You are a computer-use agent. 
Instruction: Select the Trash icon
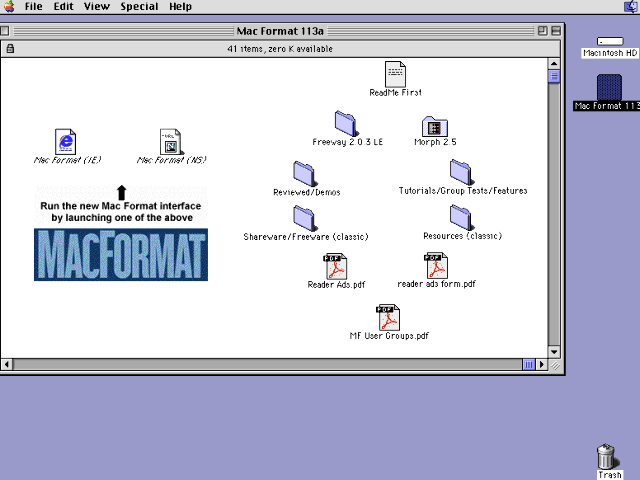[x=606, y=456]
